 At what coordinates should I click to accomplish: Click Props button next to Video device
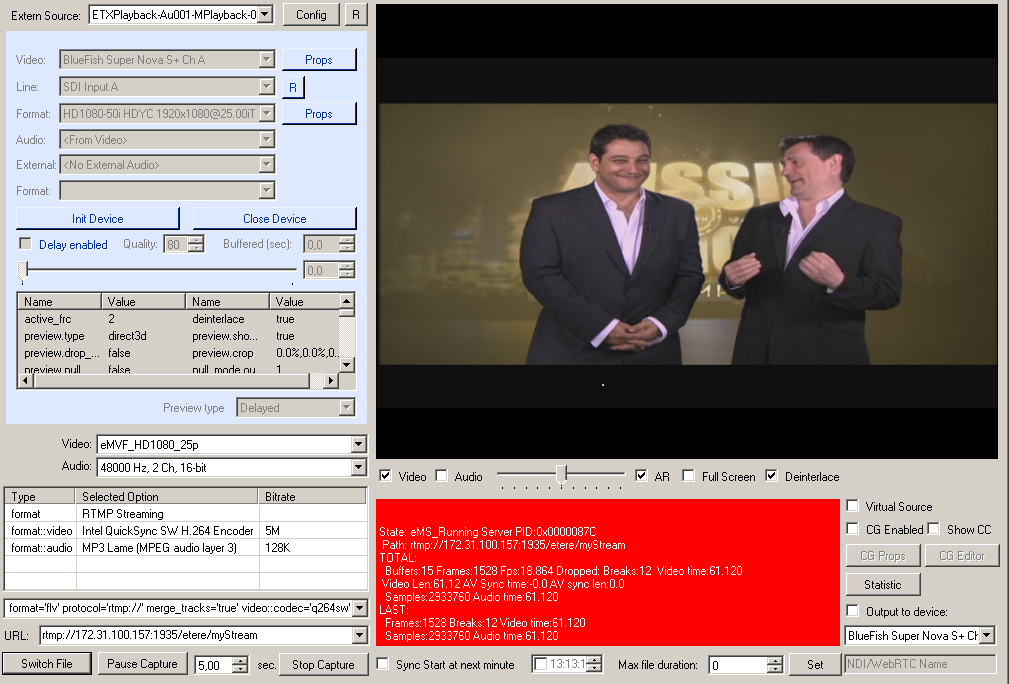[x=318, y=60]
